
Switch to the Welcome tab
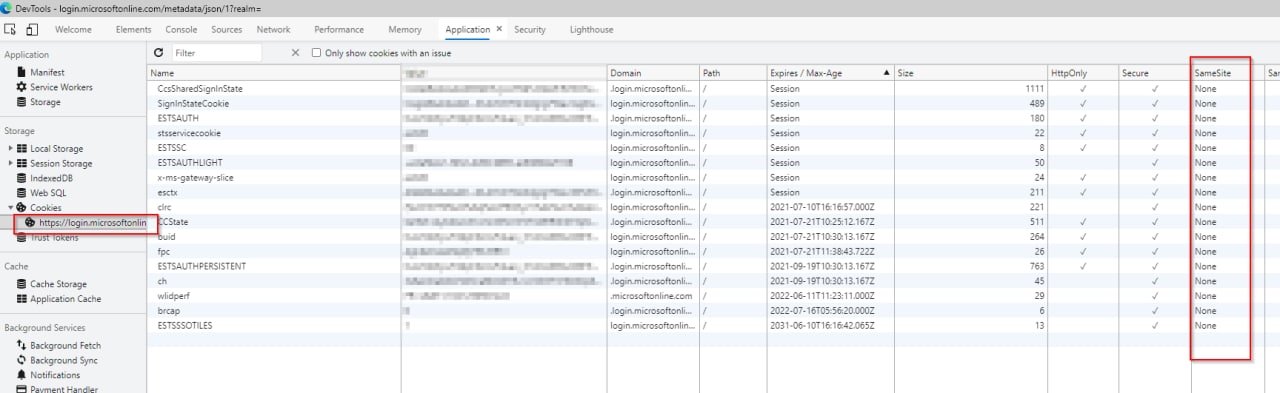coord(73,30)
